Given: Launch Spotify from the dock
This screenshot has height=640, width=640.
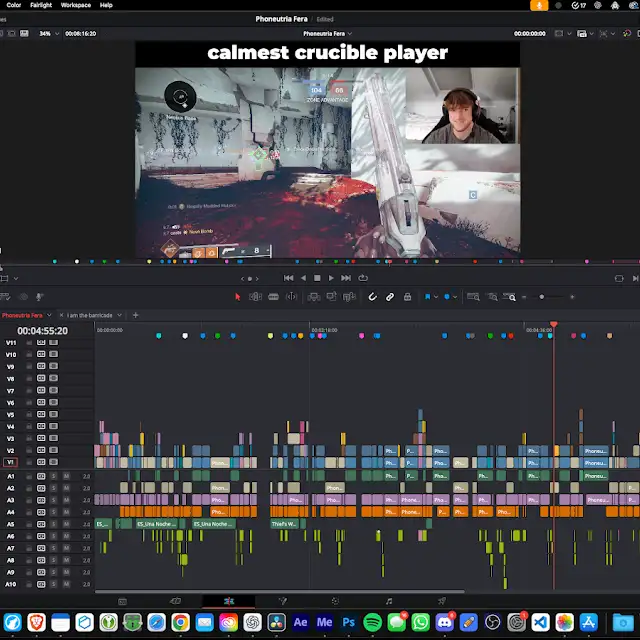Looking at the screenshot, I should (x=372, y=622).
